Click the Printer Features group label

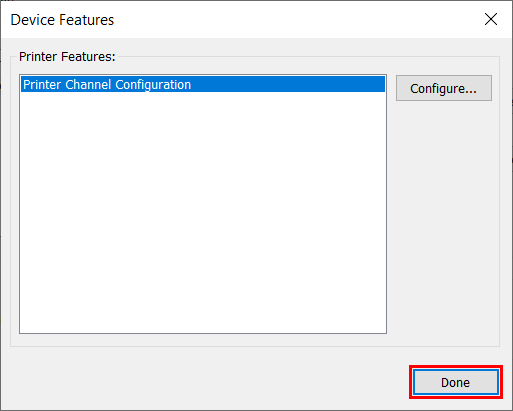coord(67,57)
